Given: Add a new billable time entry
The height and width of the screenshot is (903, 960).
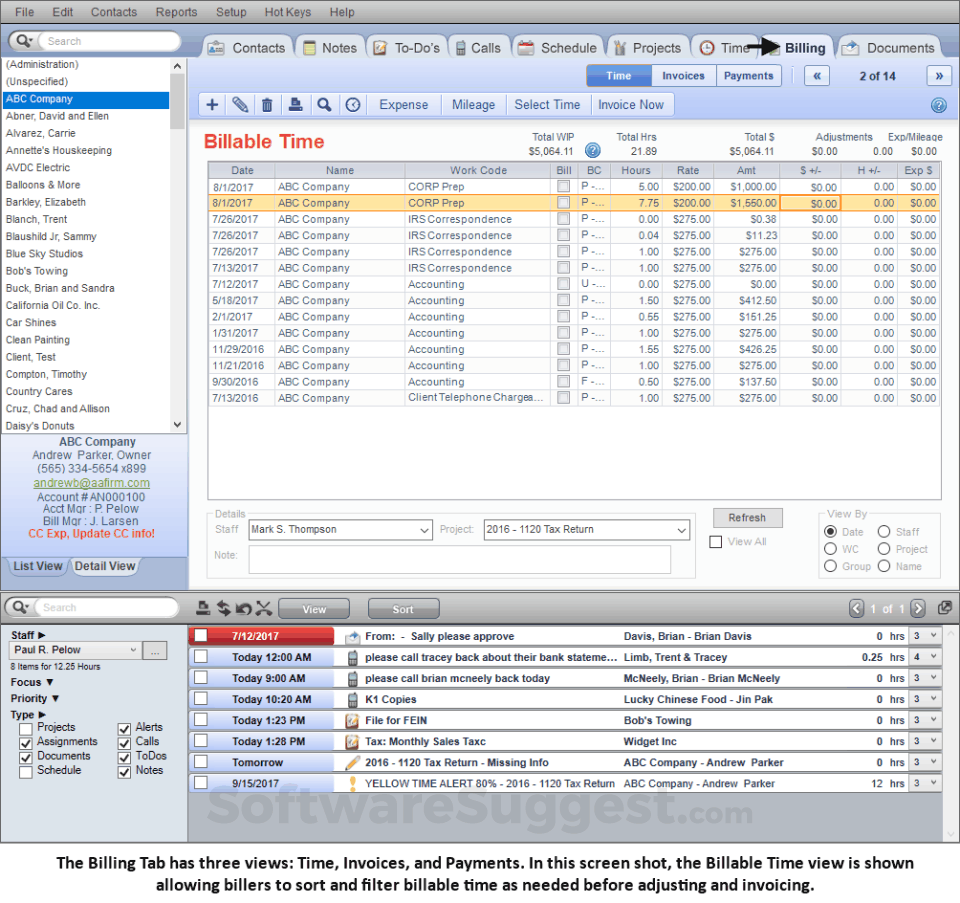Looking at the screenshot, I should (x=211, y=104).
